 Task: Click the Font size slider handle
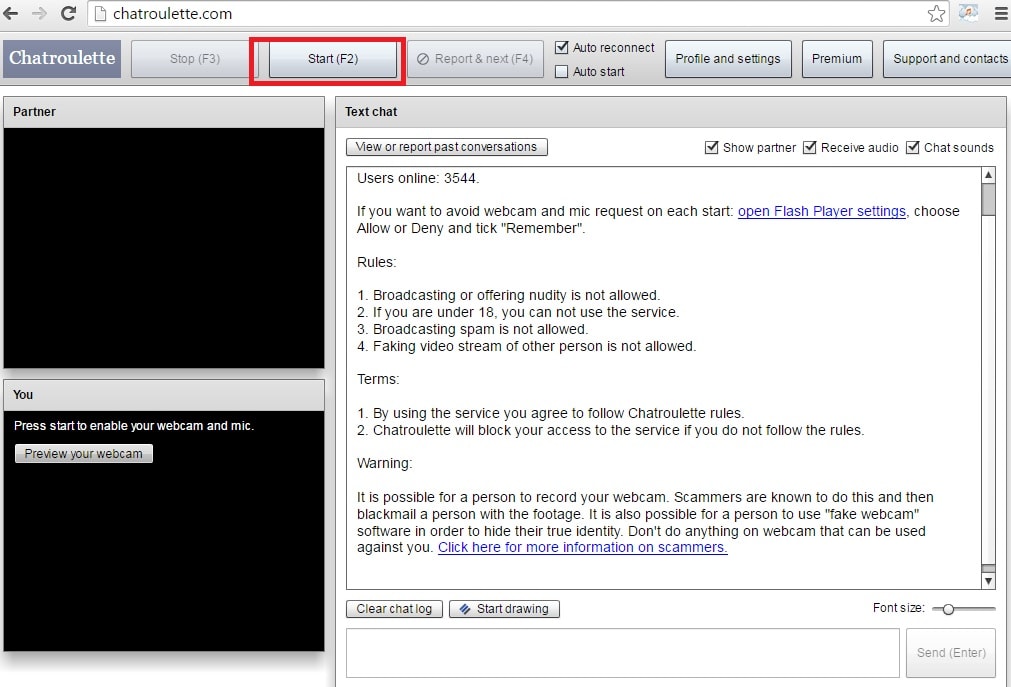point(948,609)
